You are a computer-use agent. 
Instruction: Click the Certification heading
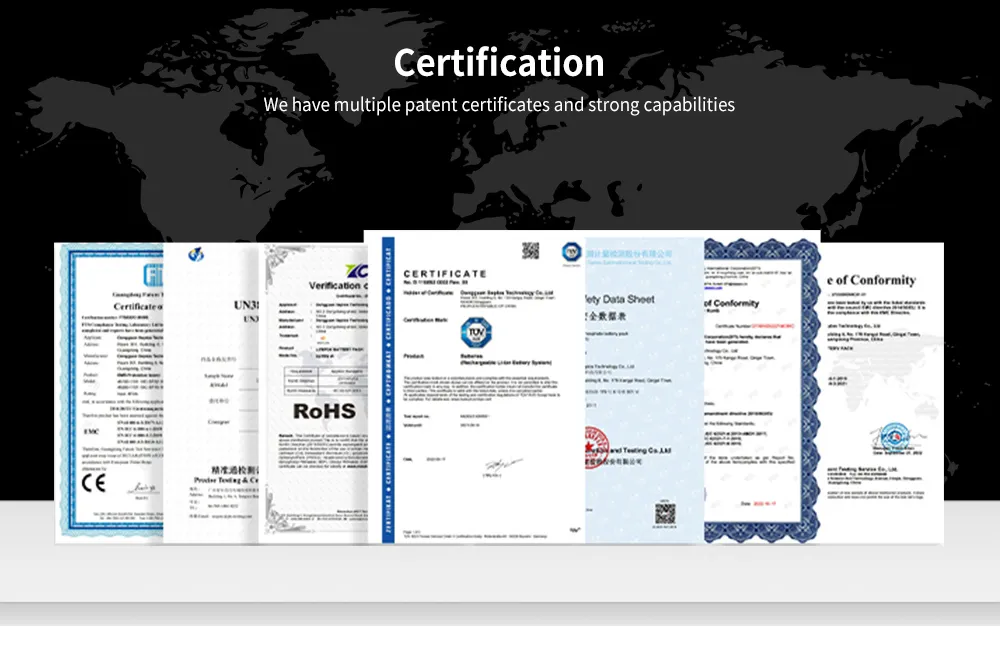click(499, 62)
